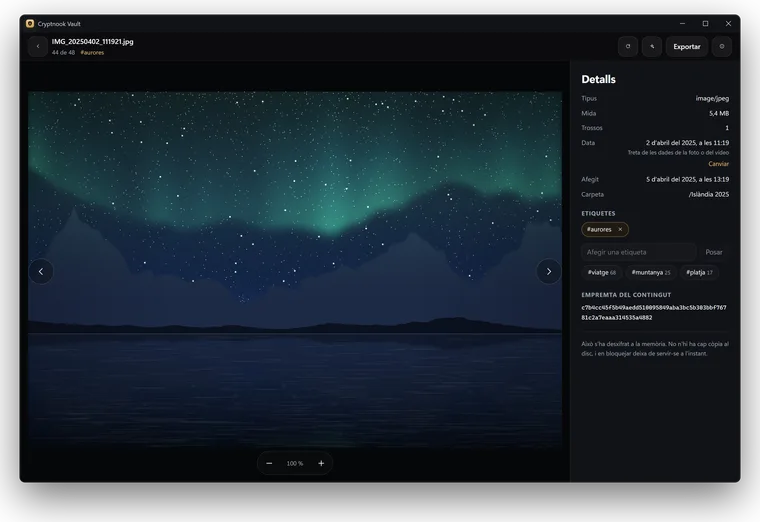Screen dimensions: 760x522
Task: Click Canviar to change the date
Action: tap(718, 164)
